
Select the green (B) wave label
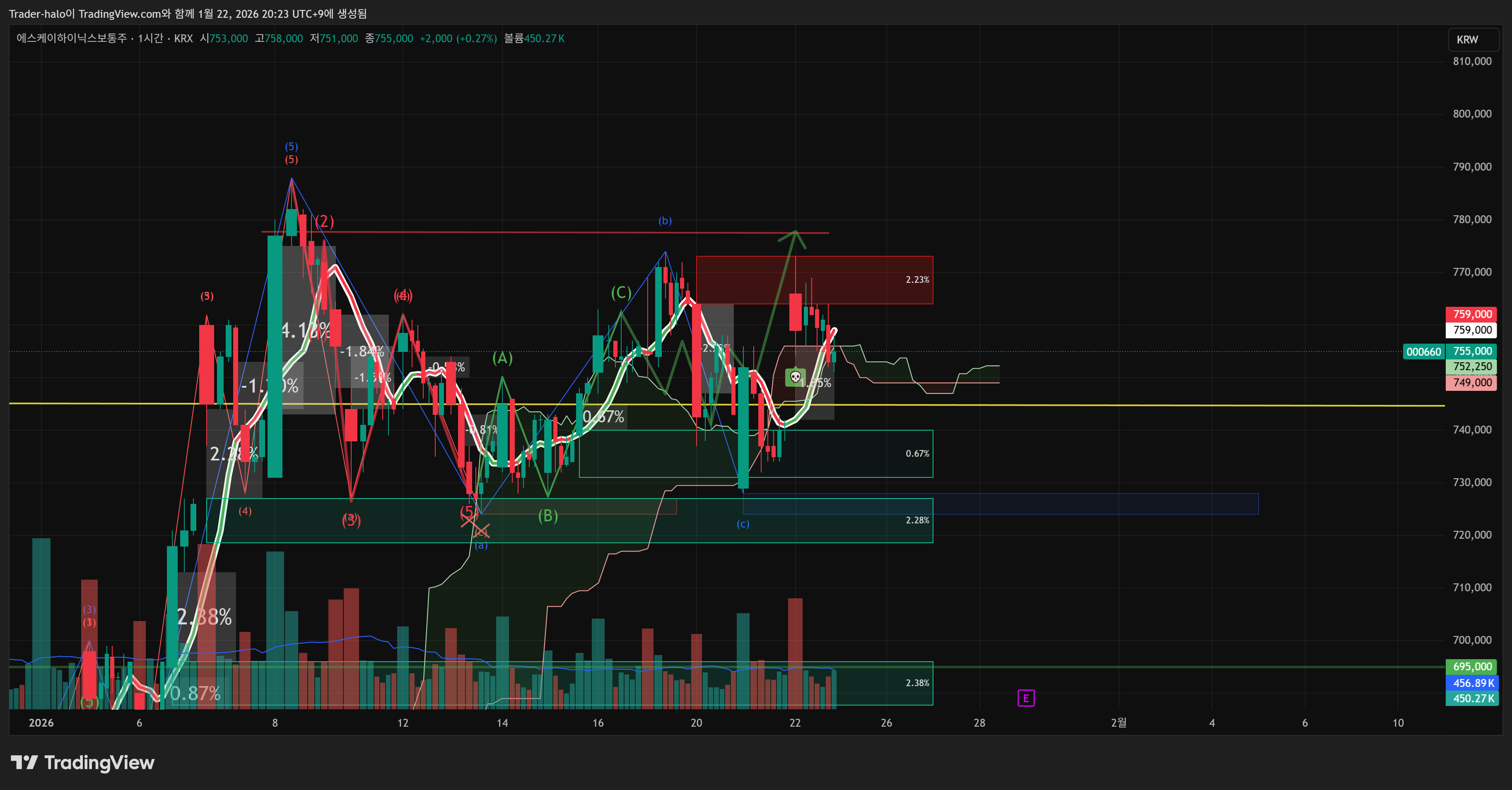[x=548, y=516]
